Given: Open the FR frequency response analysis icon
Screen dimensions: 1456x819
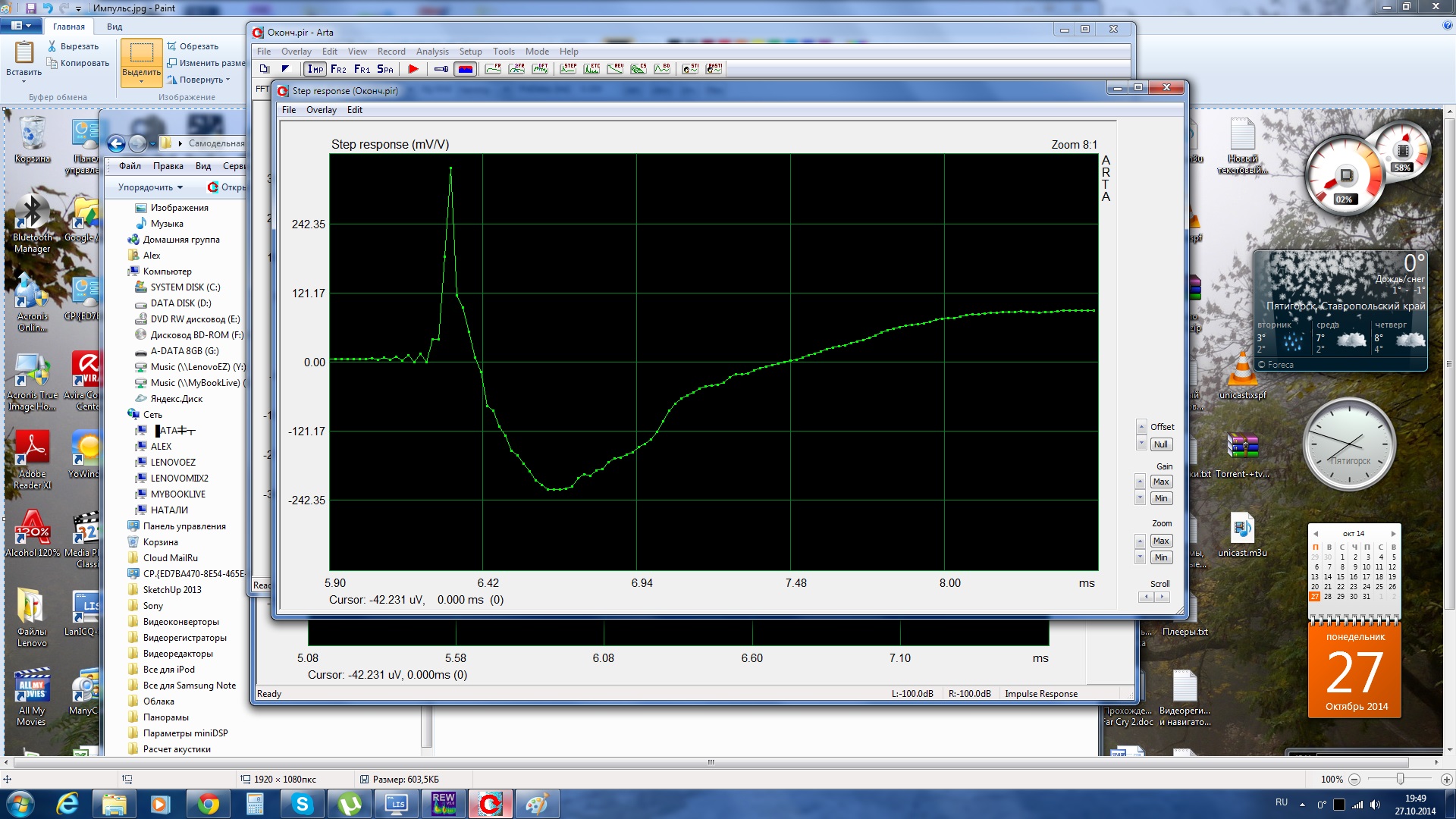Looking at the screenshot, I should pyautogui.click(x=493, y=69).
